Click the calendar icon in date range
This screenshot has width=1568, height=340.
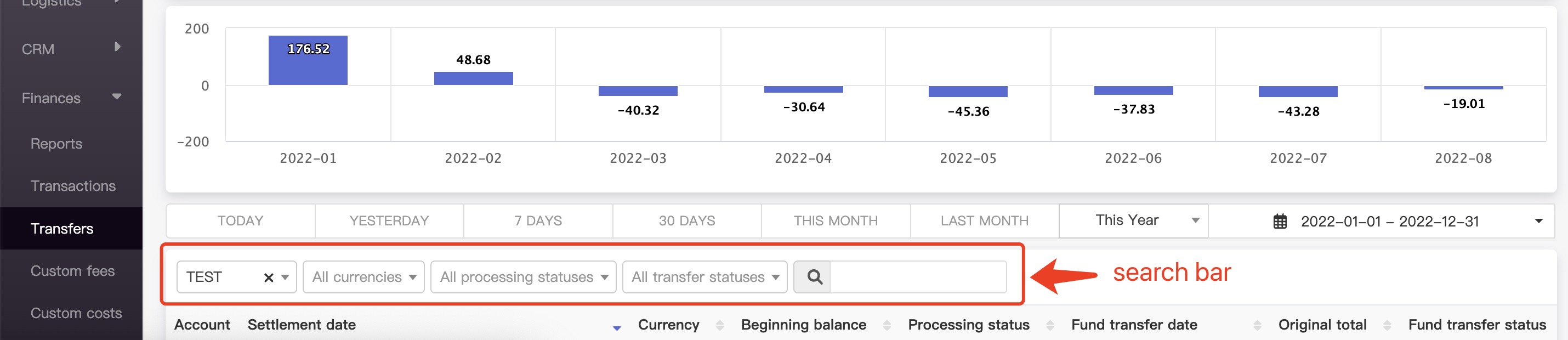(1280, 221)
